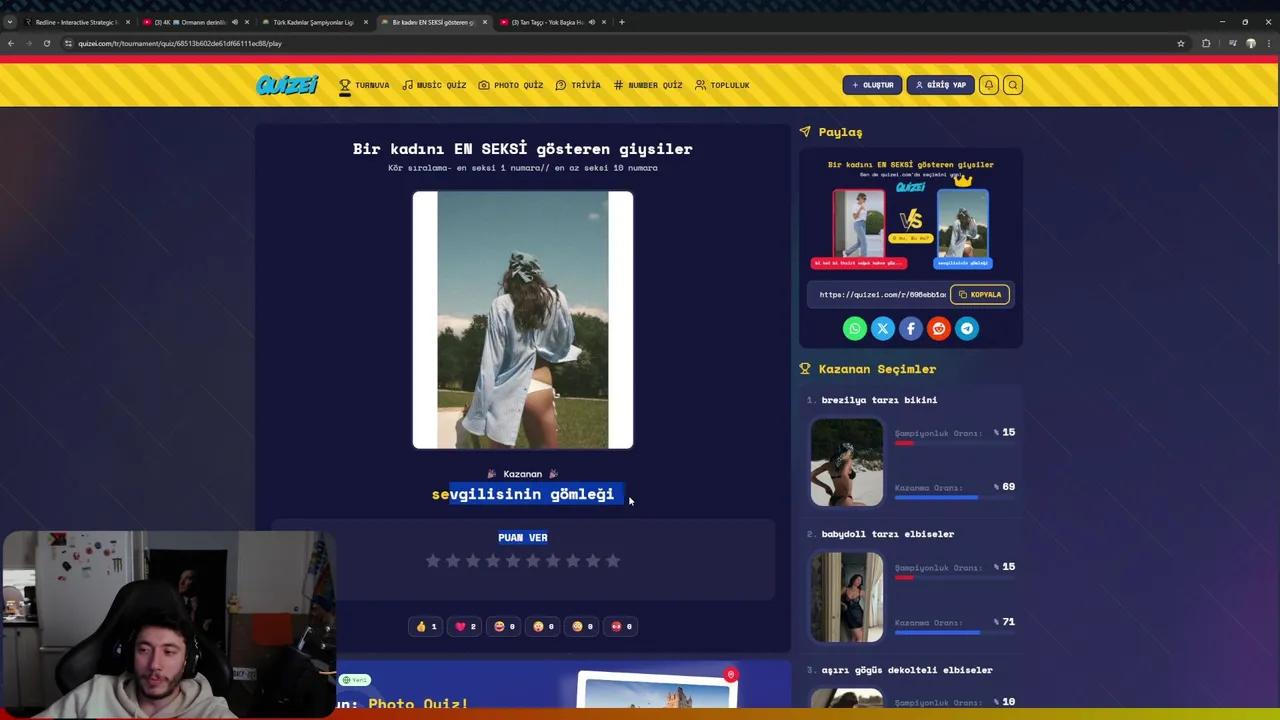This screenshot has width=1280, height=720.
Task: Click the 'brezilya tarzı bikini' title
Action: (x=879, y=400)
